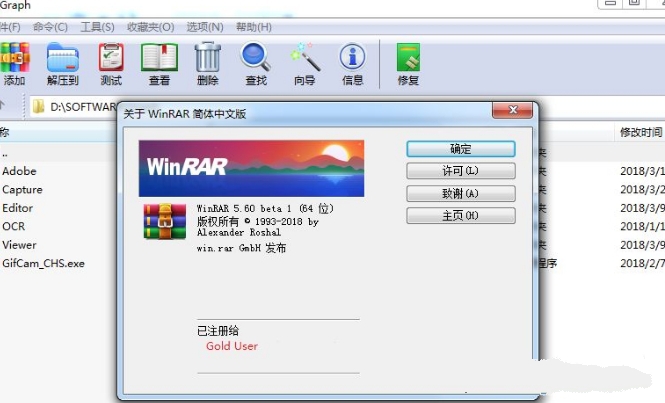
Task: Launch the Wizard (向导) wand icon
Action: click(x=305, y=64)
